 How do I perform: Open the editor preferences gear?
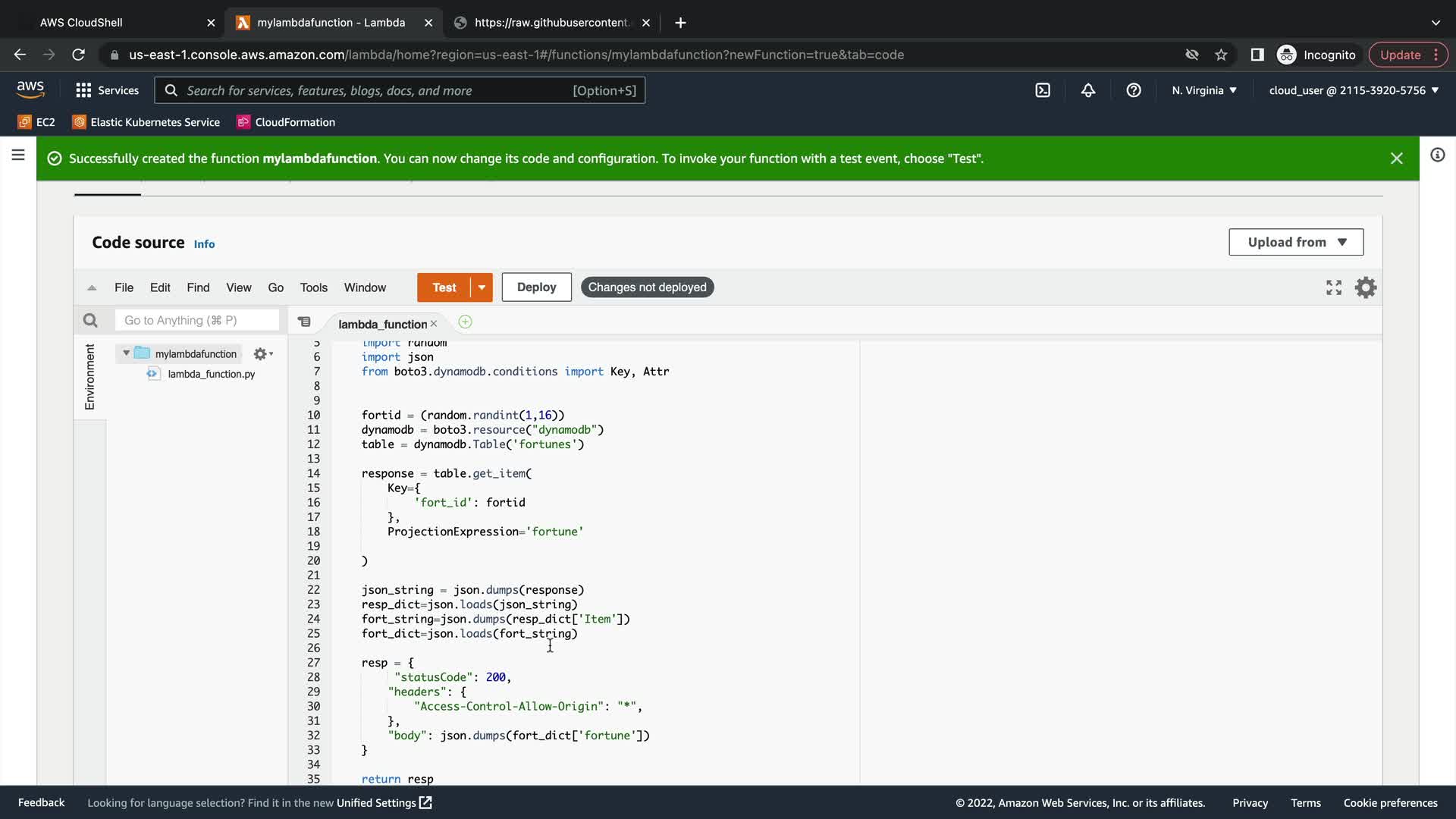(1366, 287)
